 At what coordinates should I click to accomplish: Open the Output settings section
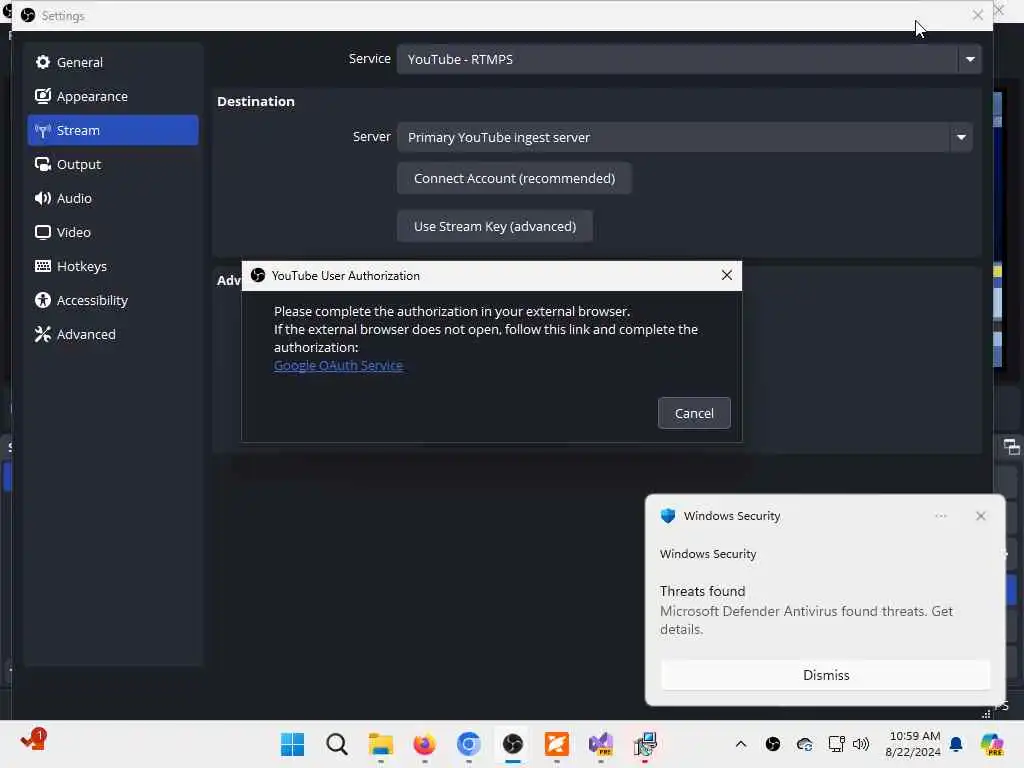click(112, 164)
